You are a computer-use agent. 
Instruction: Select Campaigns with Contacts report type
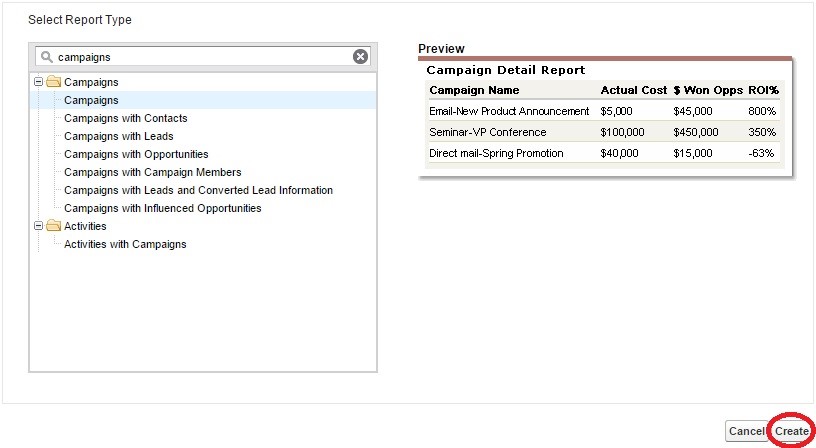pyautogui.click(x=125, y=118)
